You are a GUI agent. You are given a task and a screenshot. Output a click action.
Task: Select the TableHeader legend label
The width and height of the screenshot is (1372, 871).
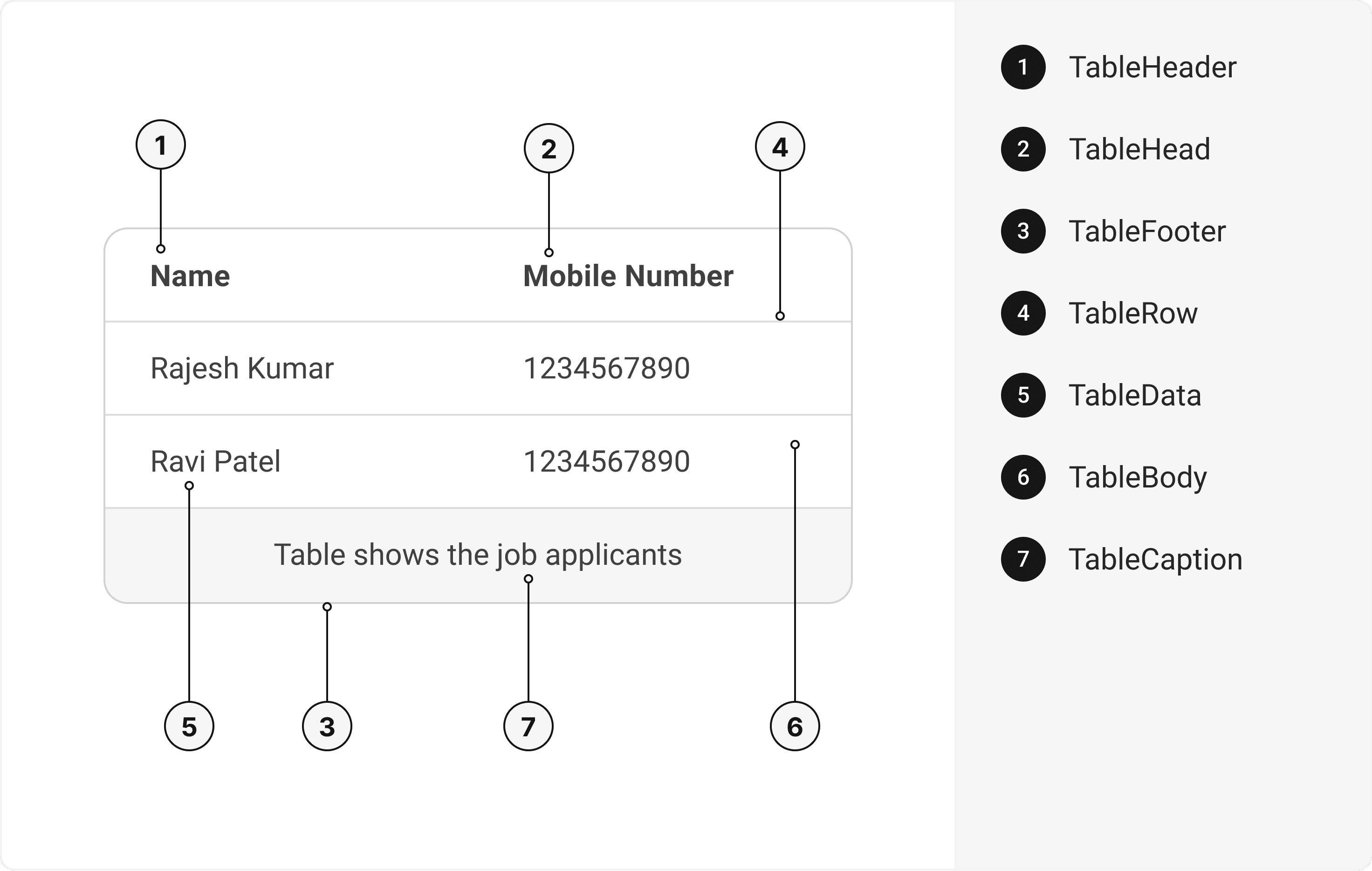click(1152, 67)
